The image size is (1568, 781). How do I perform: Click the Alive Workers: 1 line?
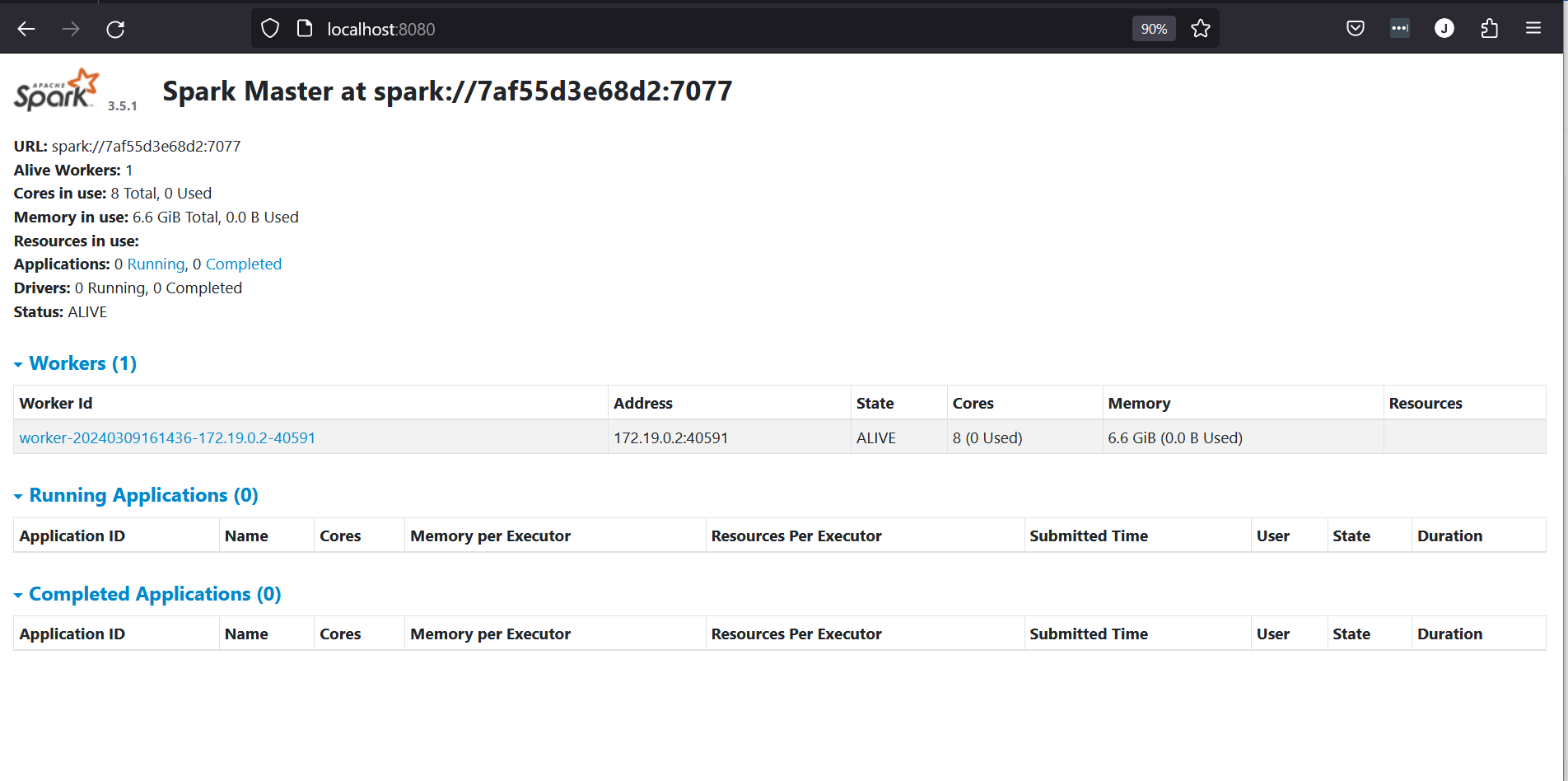73,171
